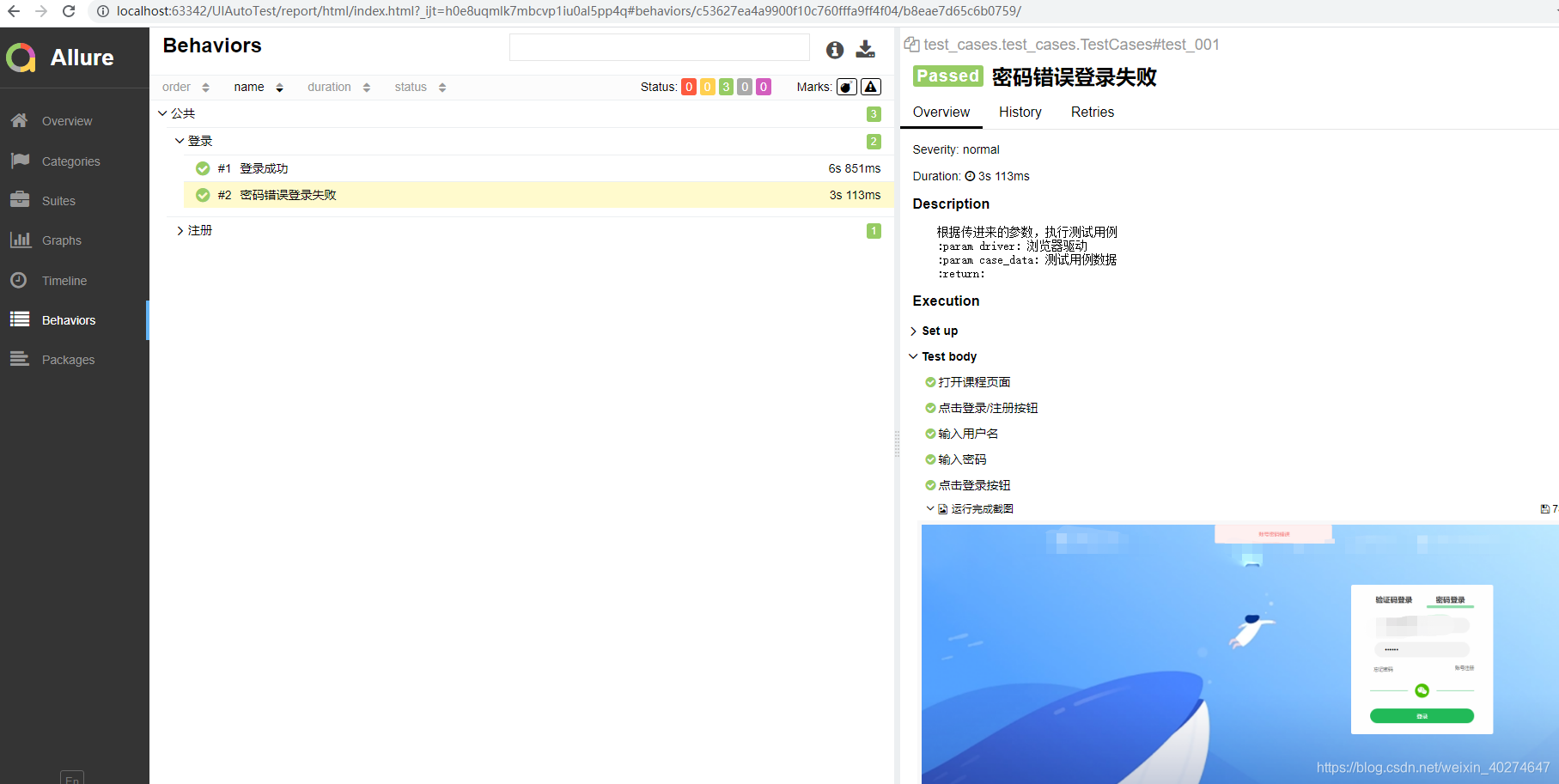Click the Allure logo icon
Image resolution: width=1559 pixels, height=784 pixels.
click(21, 58)
